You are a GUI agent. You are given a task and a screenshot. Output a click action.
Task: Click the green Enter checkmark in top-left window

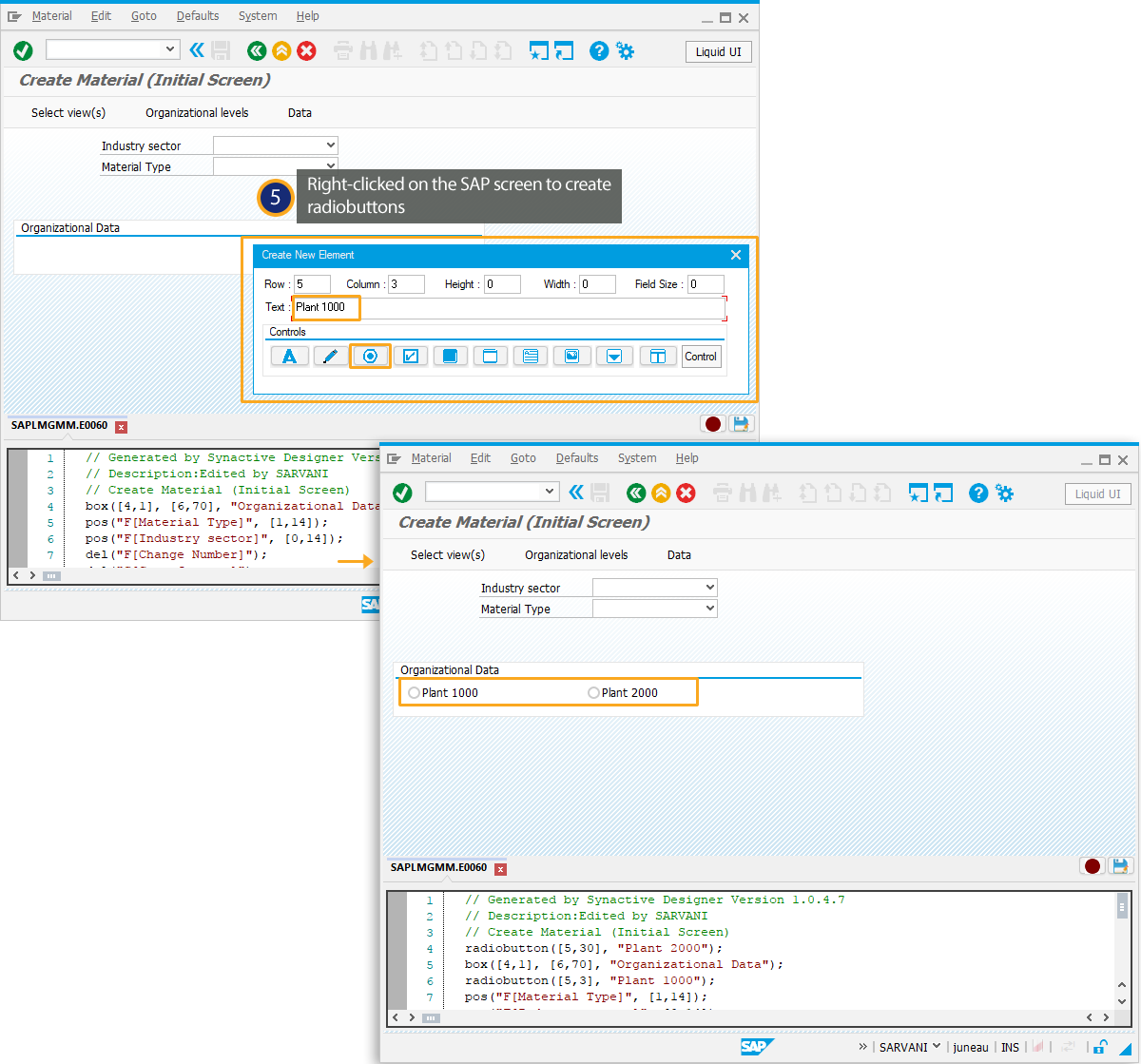(x=24, y=51)
